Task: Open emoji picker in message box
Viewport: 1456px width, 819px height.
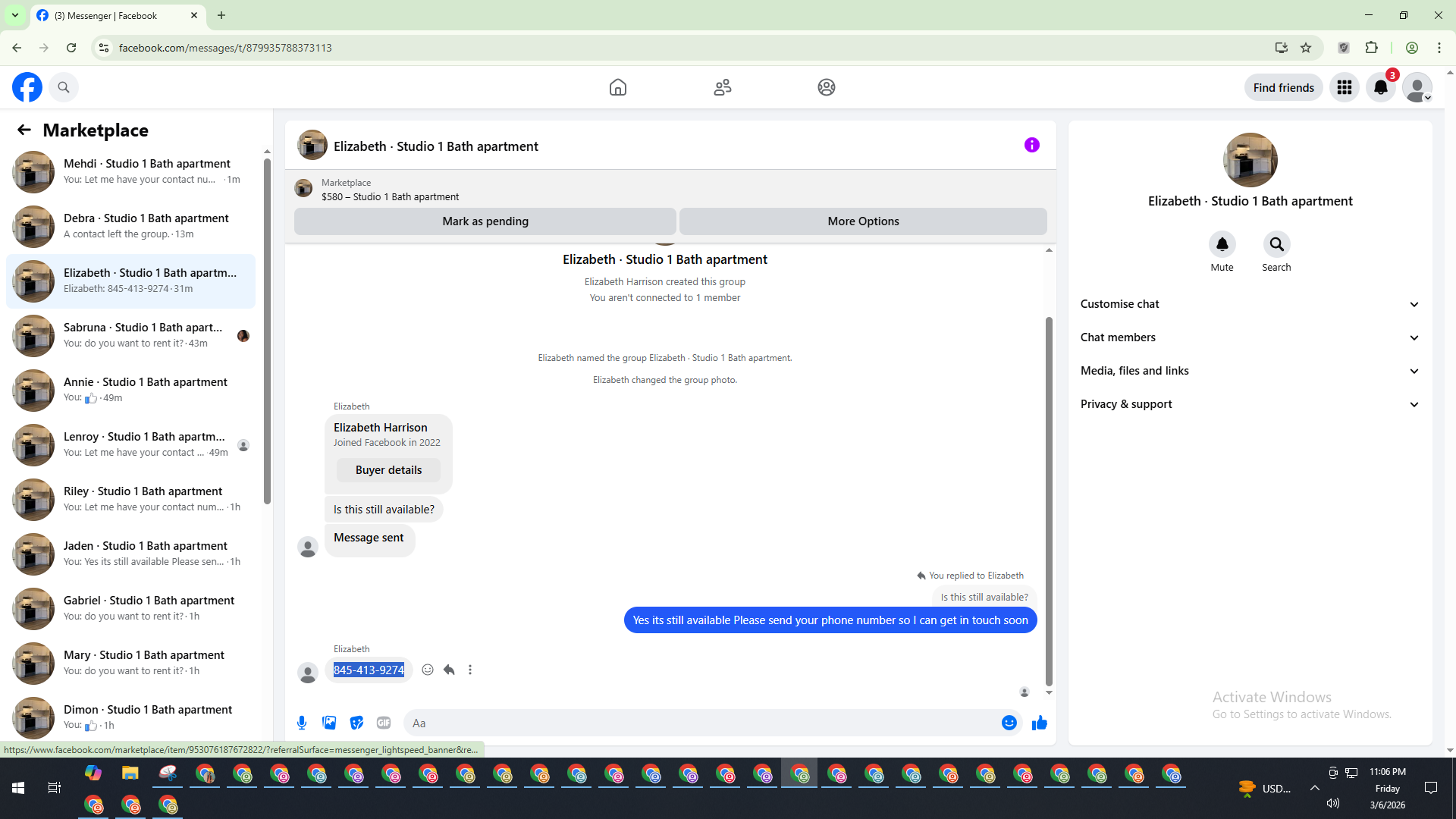Action: point(1009,723)
